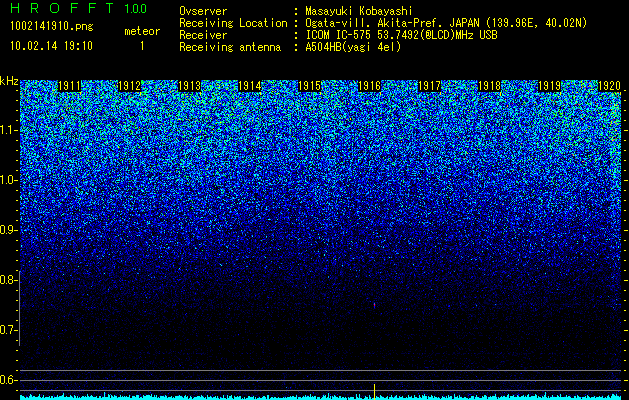This screenshot has width=629, height=400.
Task: Click the 1917 time marker
Action: (x=429, y=86)
